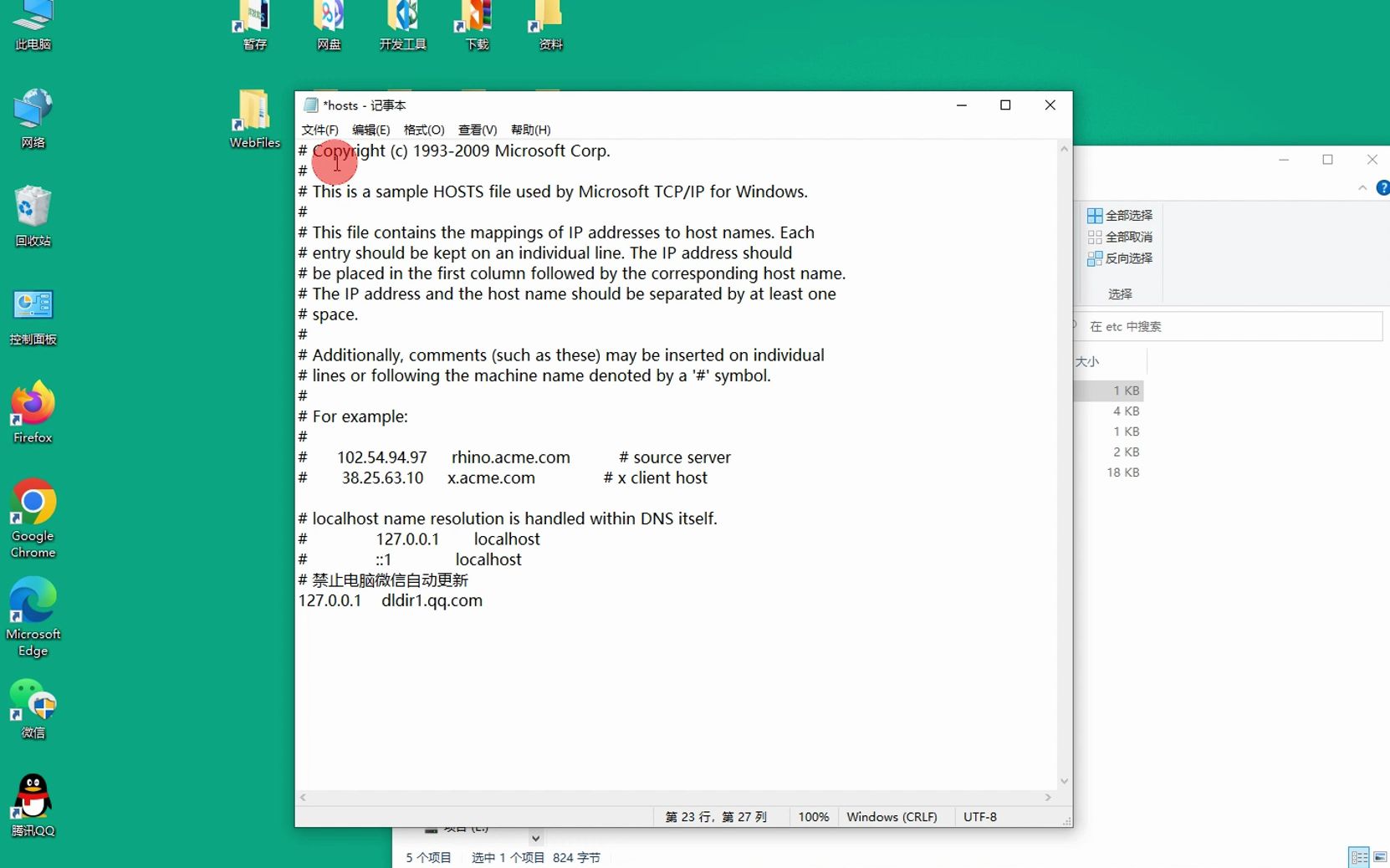This screenshot has width=1390, height=868.
Task: Open the 腾讯QQ desktop icon
Action: [x=33, y=805]
